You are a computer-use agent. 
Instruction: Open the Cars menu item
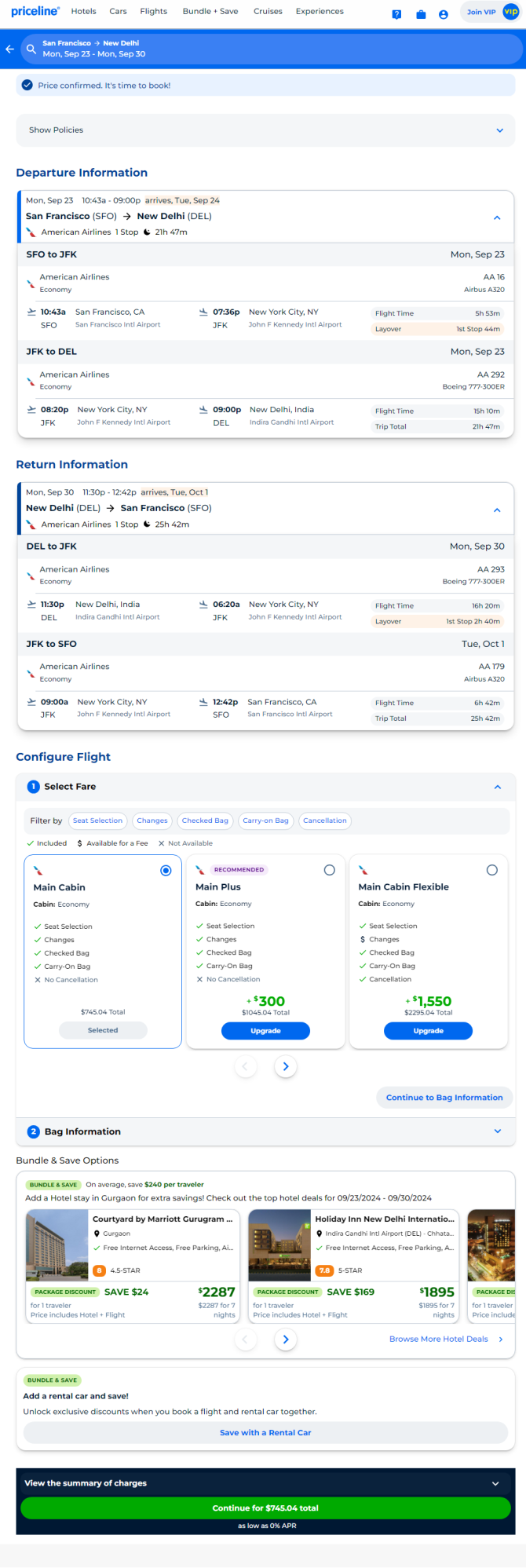[x=119, y=12]
